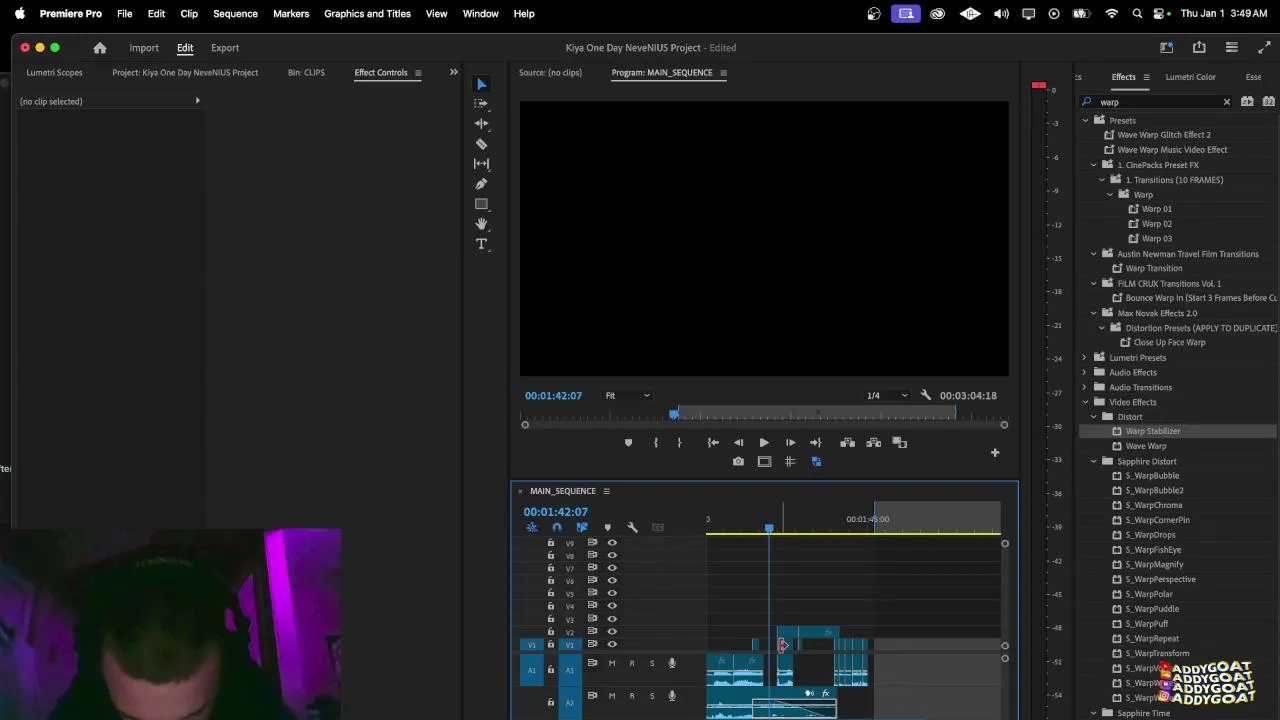Click the Lift button
This screenshot has width=1280, height=720.
point(847,443)
